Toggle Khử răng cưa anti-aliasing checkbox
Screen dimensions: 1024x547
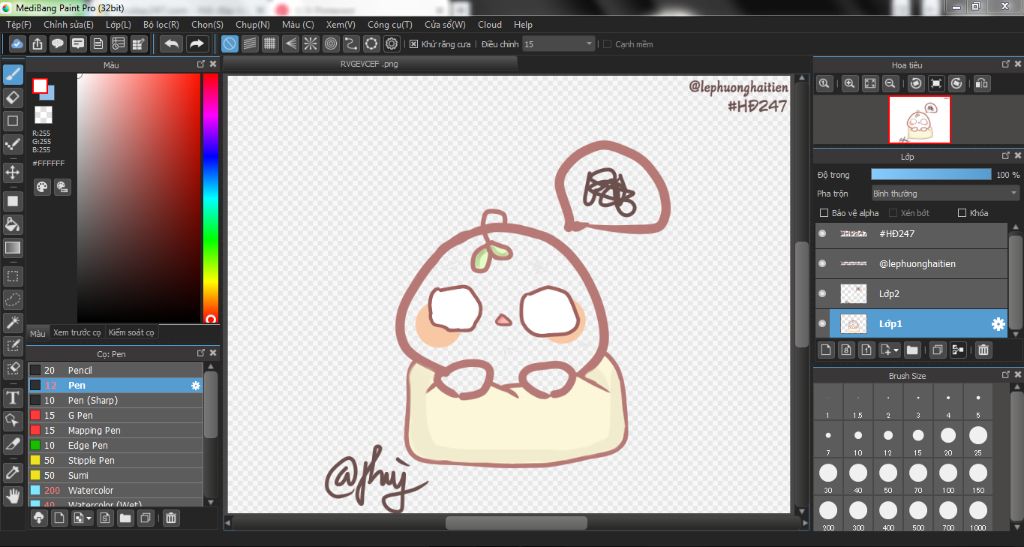[413, 44]
